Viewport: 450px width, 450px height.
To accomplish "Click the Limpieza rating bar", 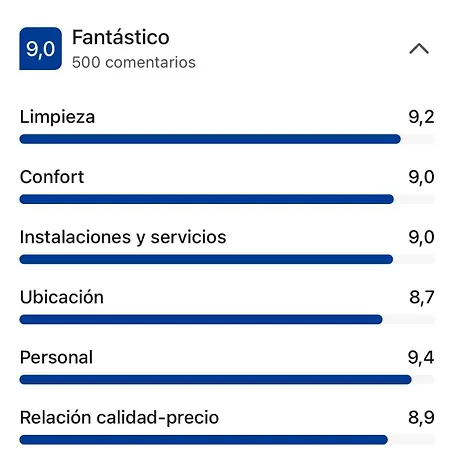I will (227, 139).
